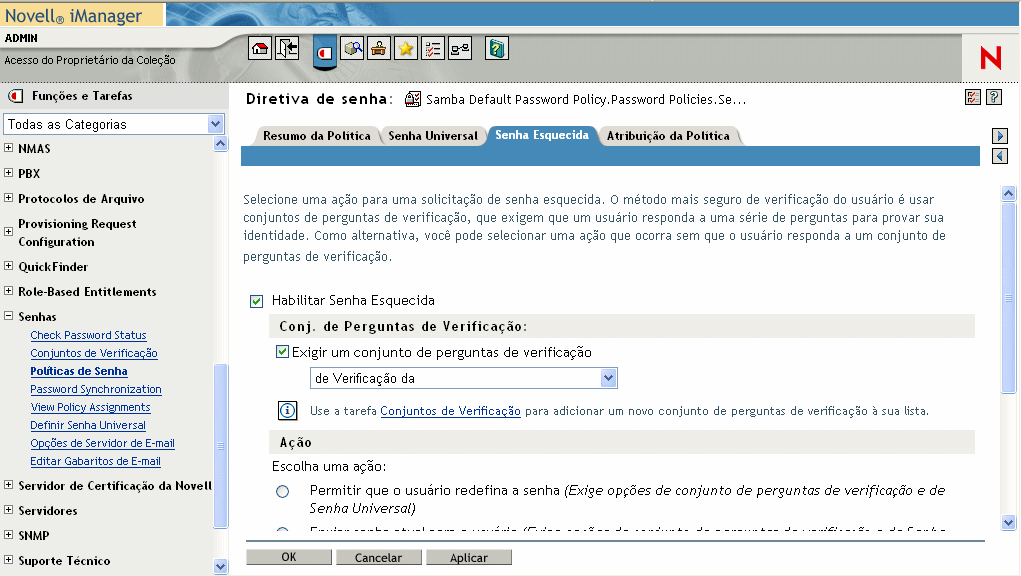Click the sidebar scrollbar thumb
The image size is (1021, 576).
(x=221, y=446)
